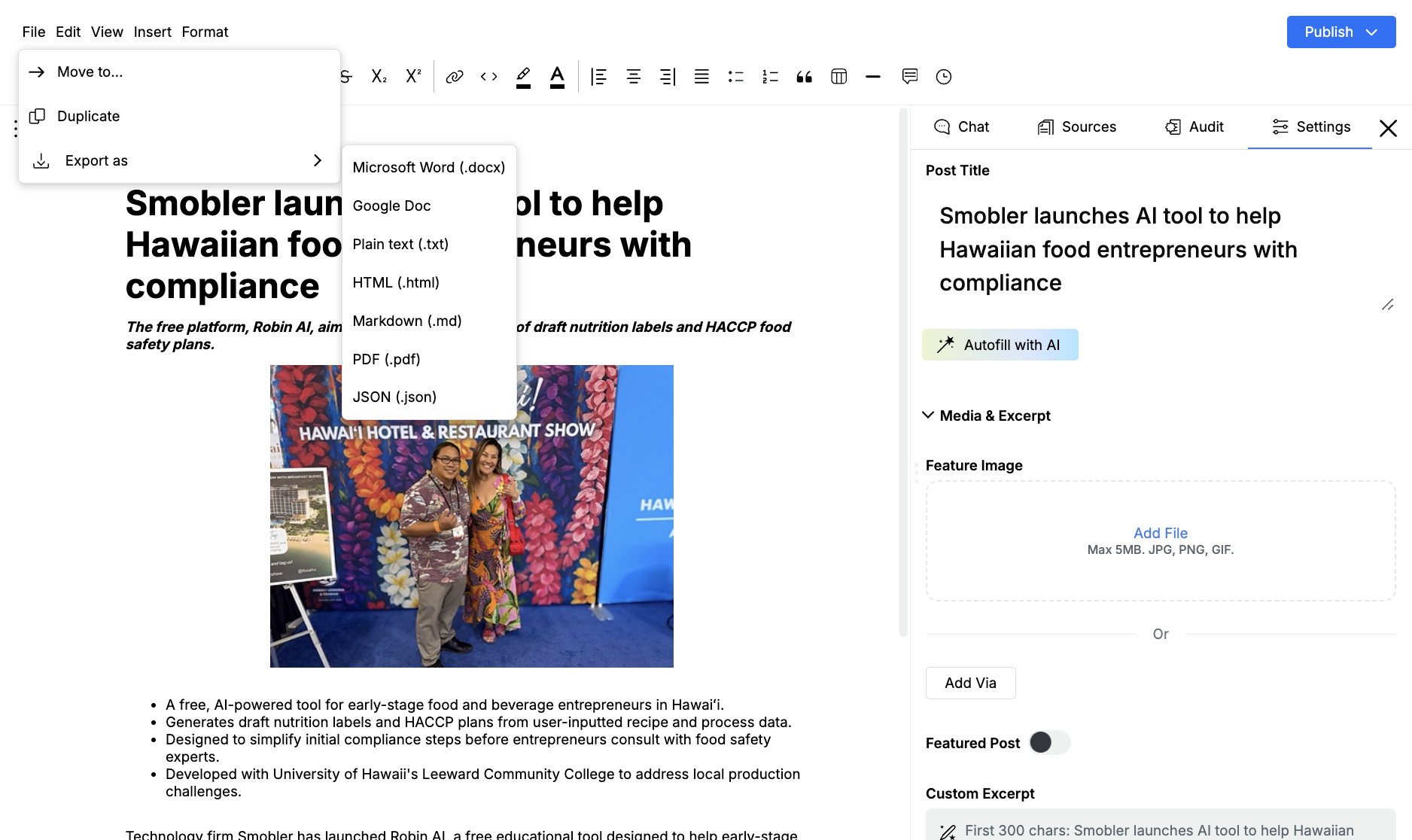Screen dimensions: 1412x840
Task: Open the Format menu
Action: [x=205, y=32]
